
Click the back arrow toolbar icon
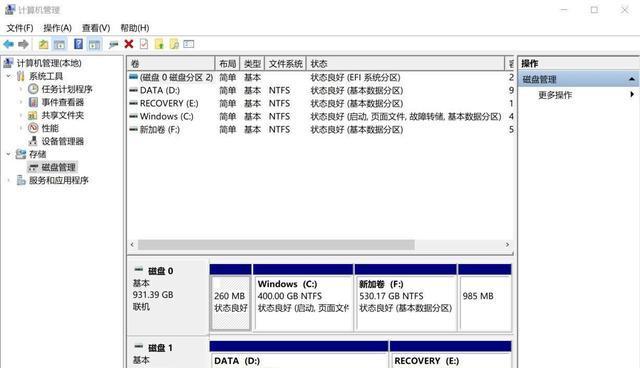tap(8, 44)
